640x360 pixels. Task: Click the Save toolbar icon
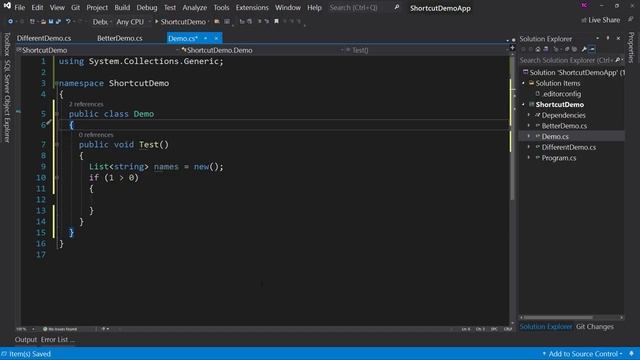click(x=51, y=21)
